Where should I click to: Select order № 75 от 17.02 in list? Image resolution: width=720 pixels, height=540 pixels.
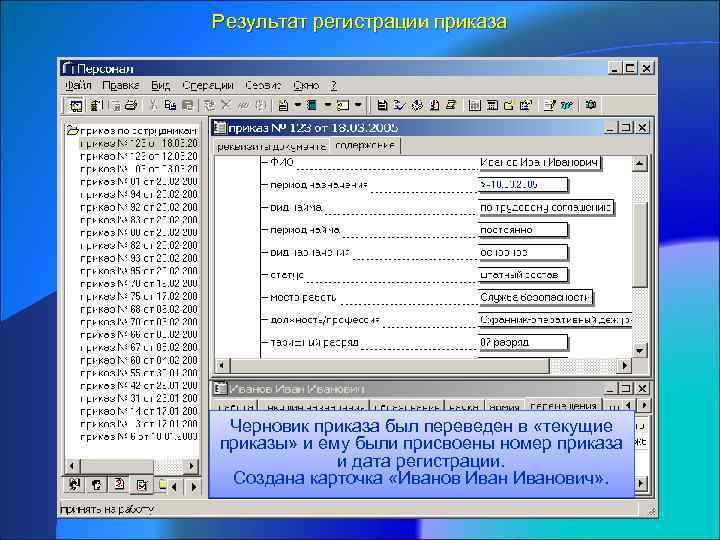[x=139, y=296]
